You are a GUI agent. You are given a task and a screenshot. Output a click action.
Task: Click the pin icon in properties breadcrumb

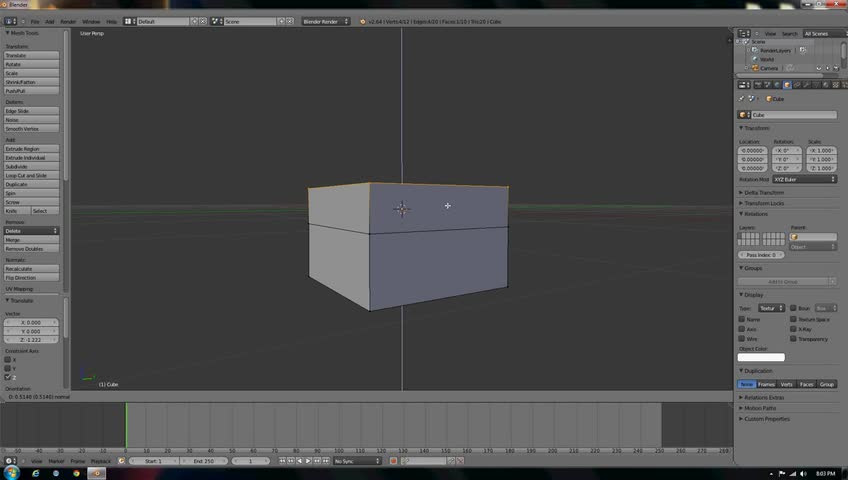coord(741,99)
